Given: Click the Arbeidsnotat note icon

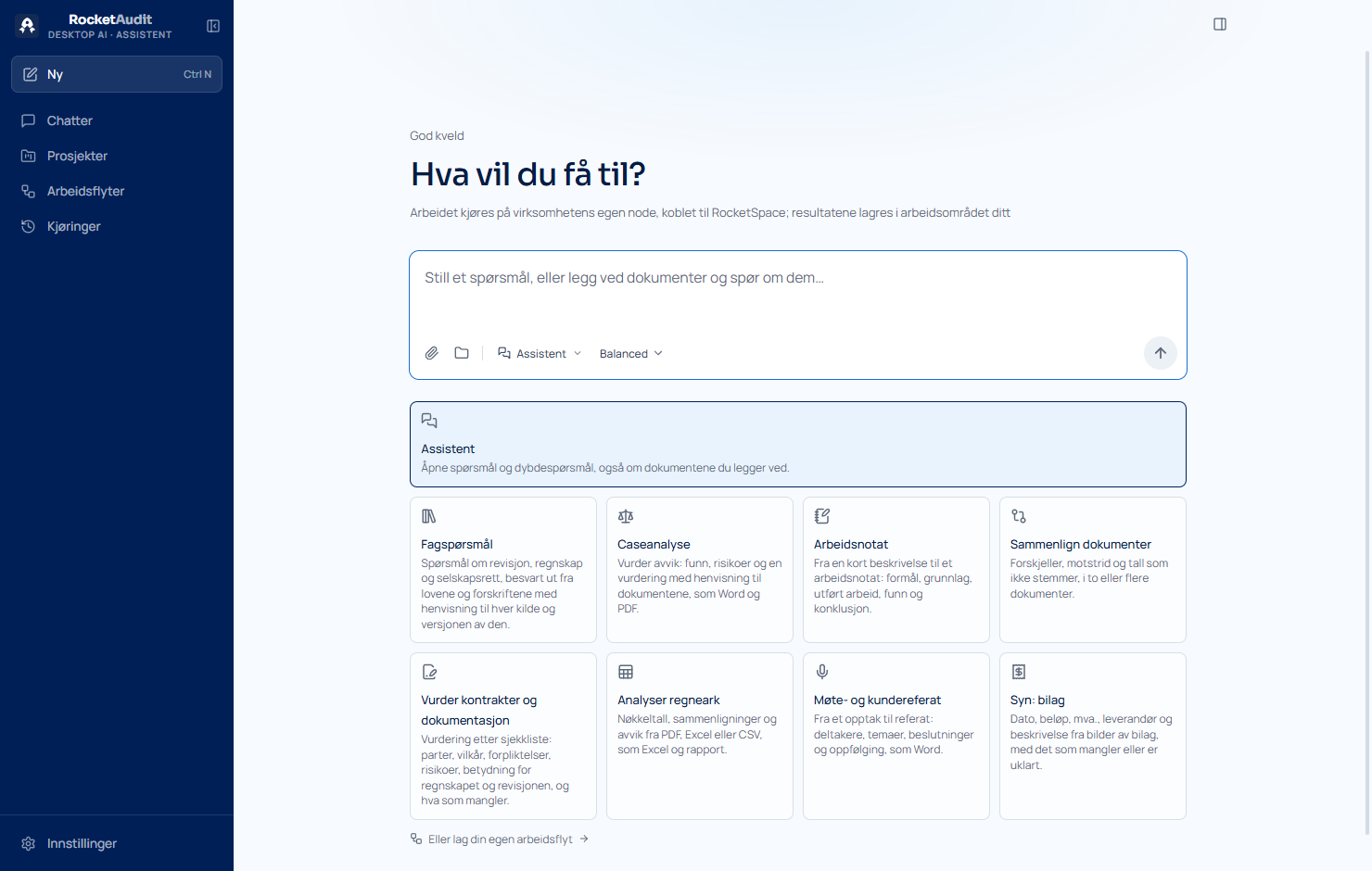Looking at the screenshot, I should click(x=822, y=516).
